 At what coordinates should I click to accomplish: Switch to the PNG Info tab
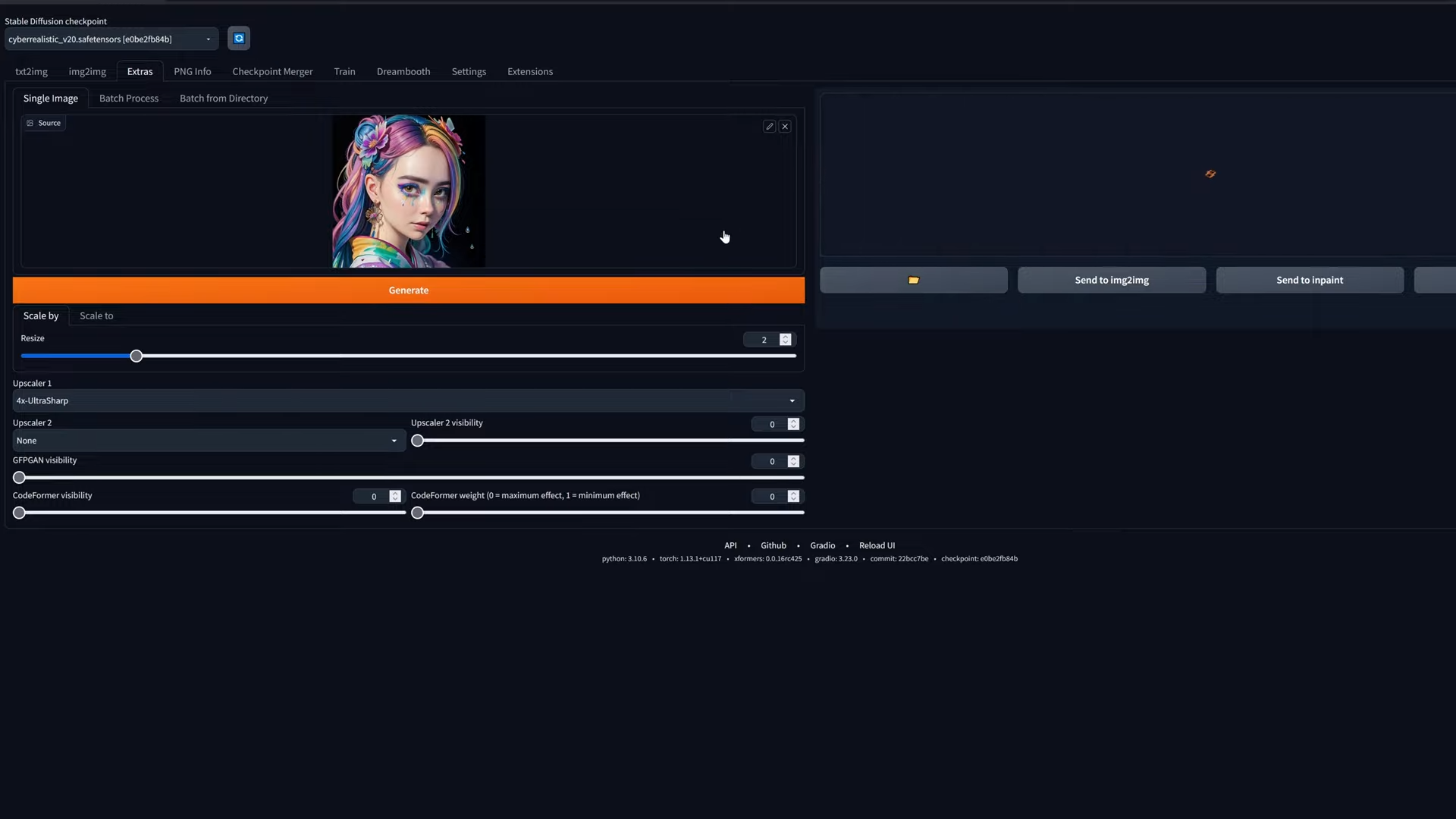pos(192,71)
